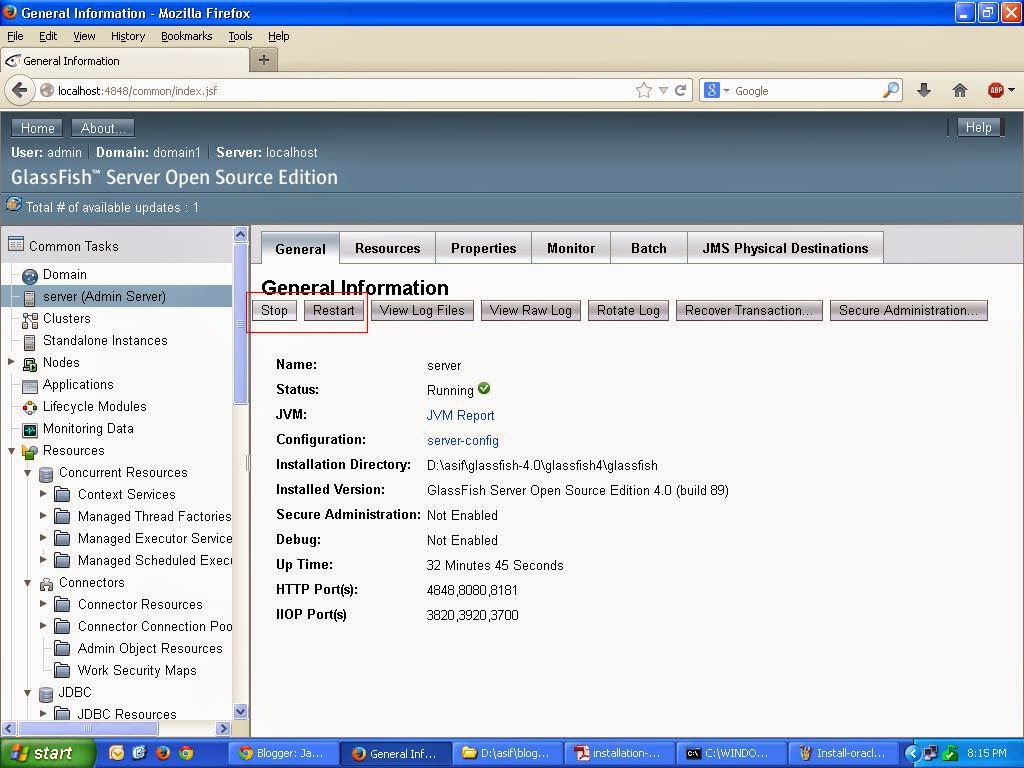Click the Help button in the header
This screenshot has height=768, width=1024.
978,127
